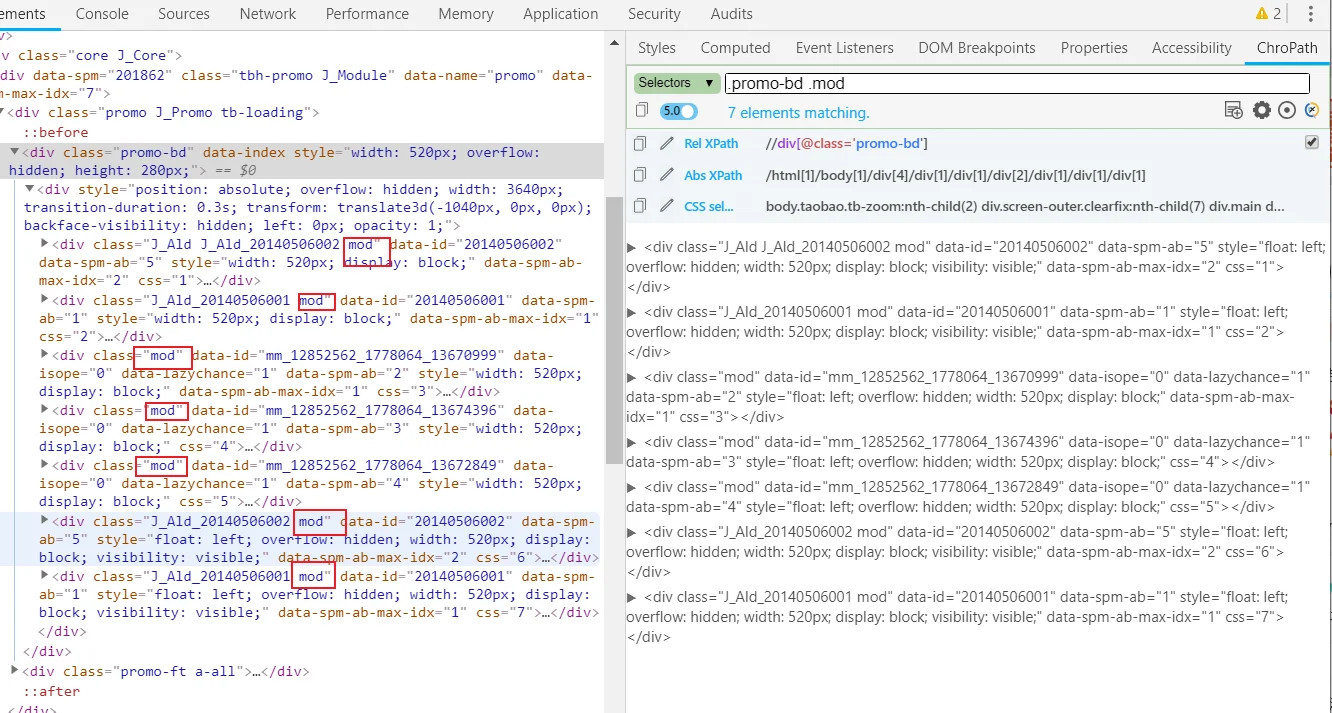This screenshot has height=713, width=1332.
Task: Expand first matching J_Ald result
Action: tap(631, 247)
